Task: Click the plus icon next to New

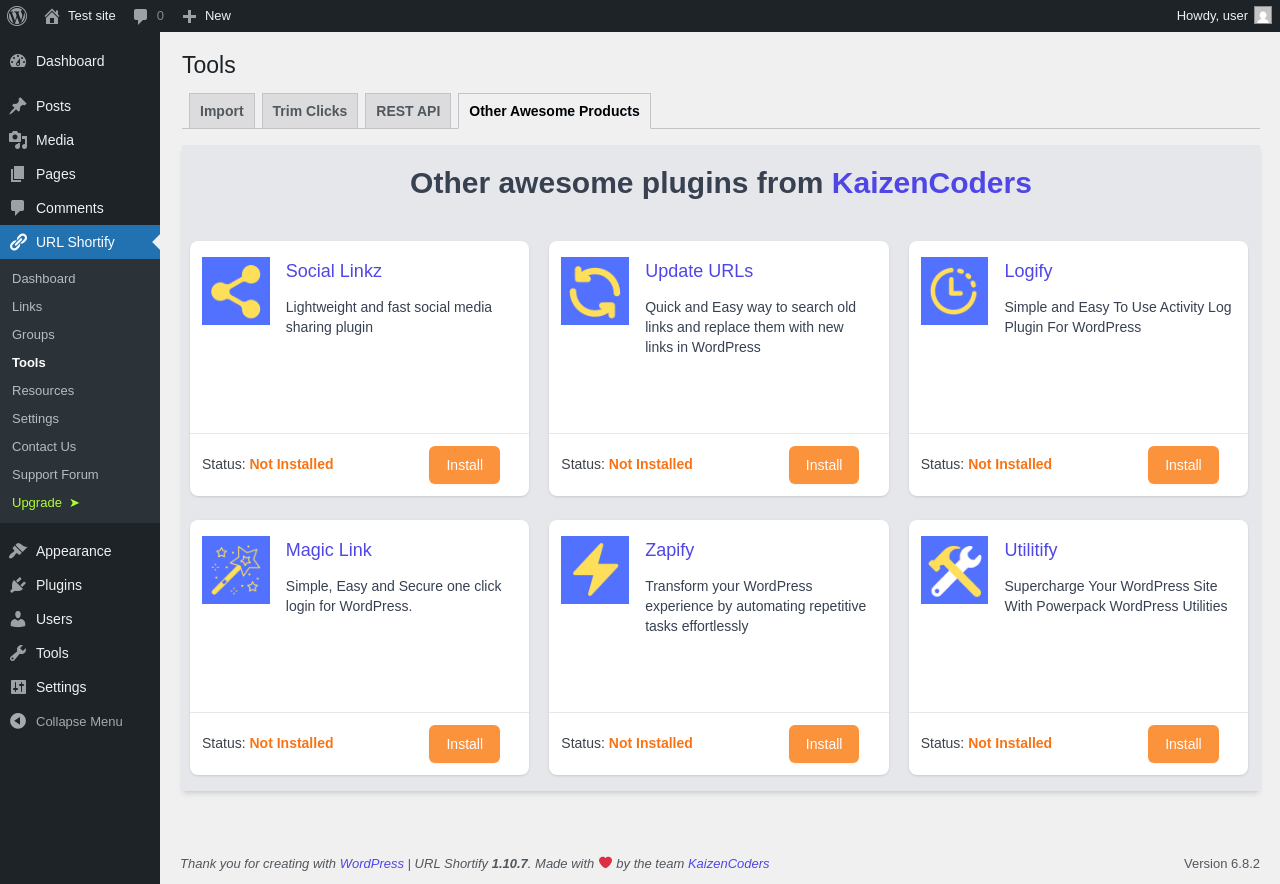Action: coord(189,16)
